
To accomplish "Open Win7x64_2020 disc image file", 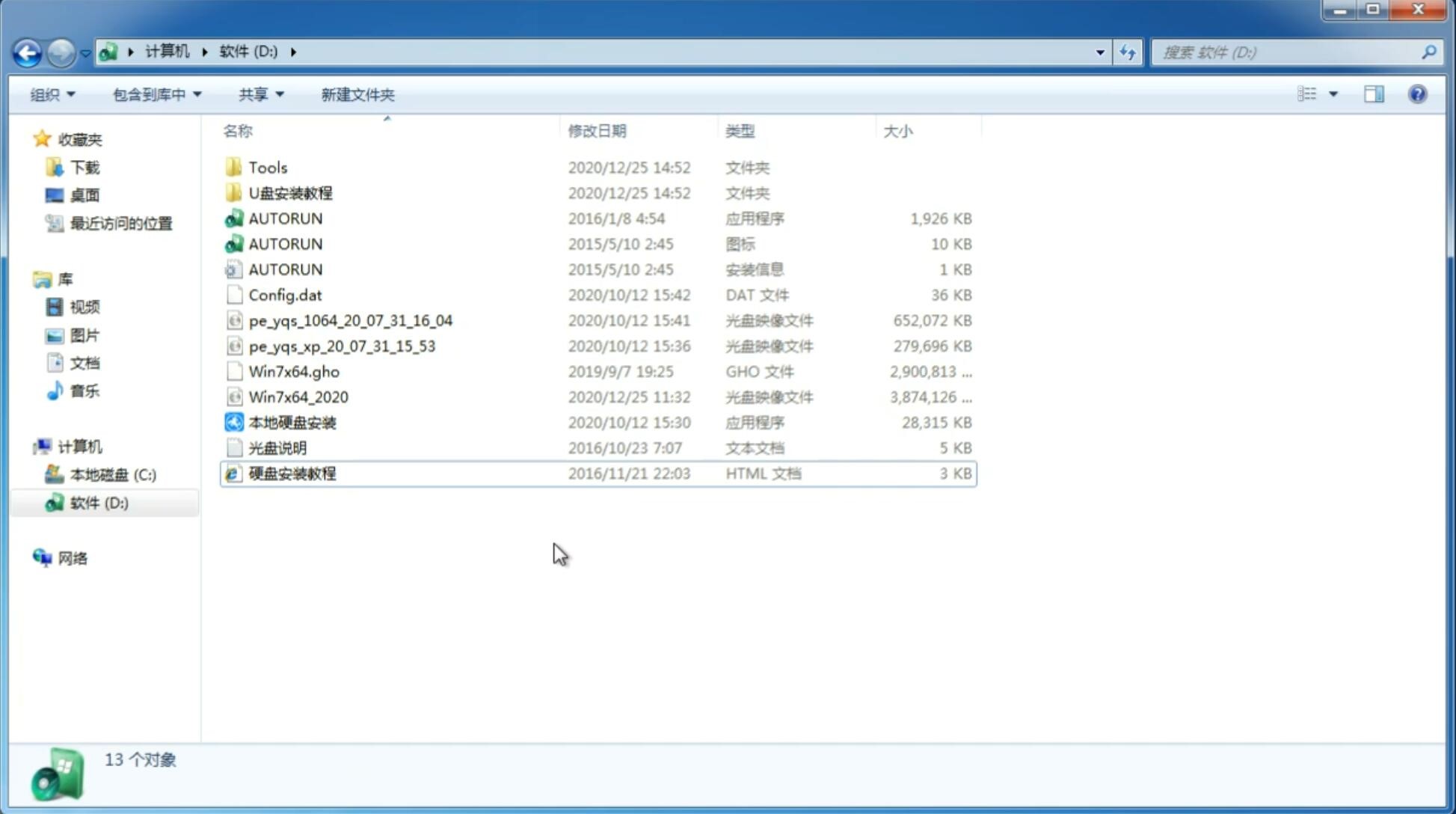I will (298, 396).
